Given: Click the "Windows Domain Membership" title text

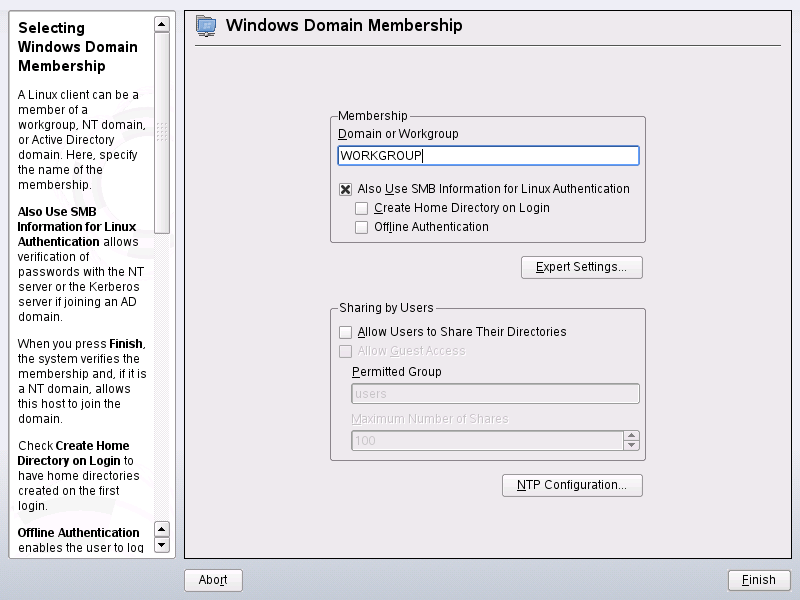Looking at the screenshot, I should [344, 26].
